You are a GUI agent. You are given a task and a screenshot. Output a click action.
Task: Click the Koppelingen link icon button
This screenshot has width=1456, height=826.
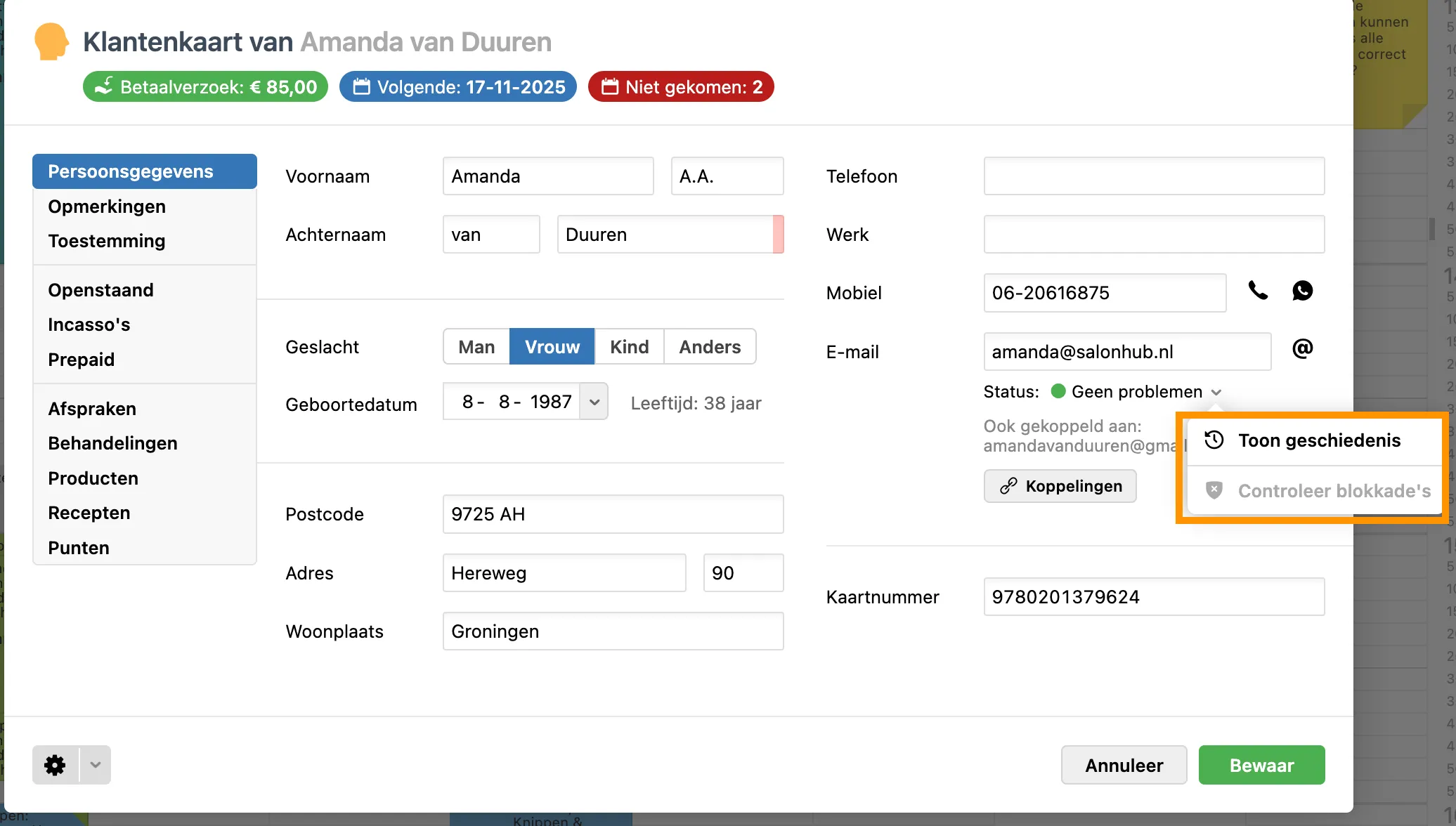tap(1060, 486)
